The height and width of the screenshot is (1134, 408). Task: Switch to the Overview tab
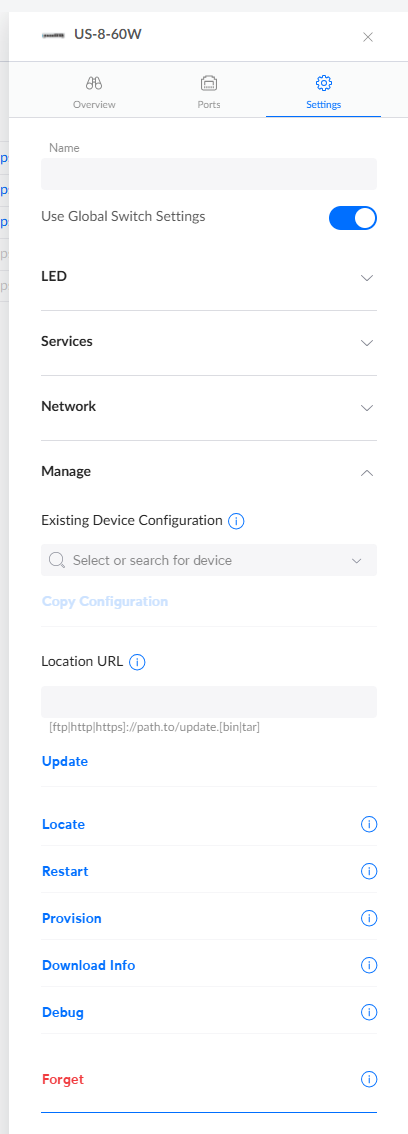click(94, 93)
